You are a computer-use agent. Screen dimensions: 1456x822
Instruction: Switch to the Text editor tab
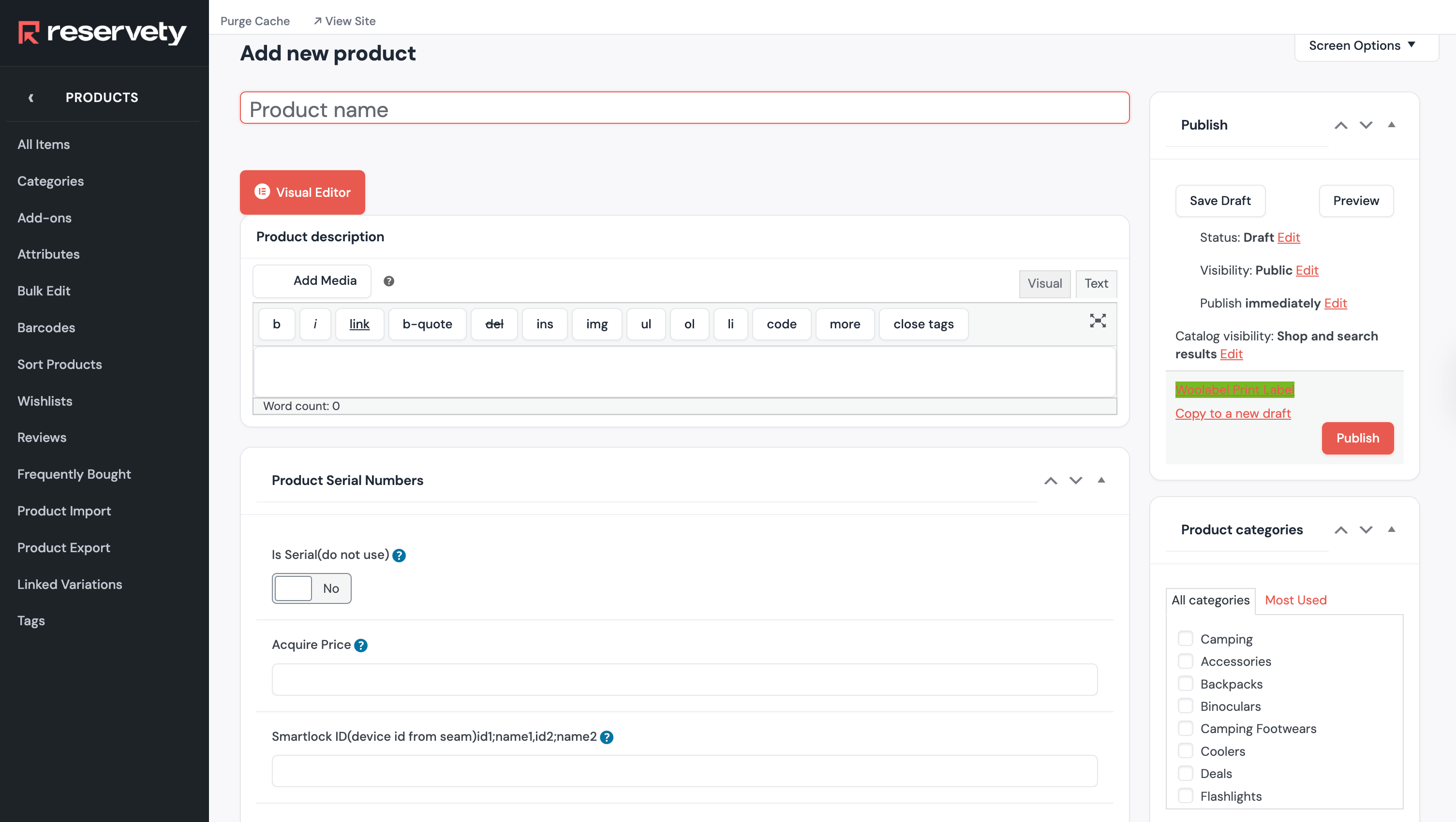click(x=1096, y=284)
